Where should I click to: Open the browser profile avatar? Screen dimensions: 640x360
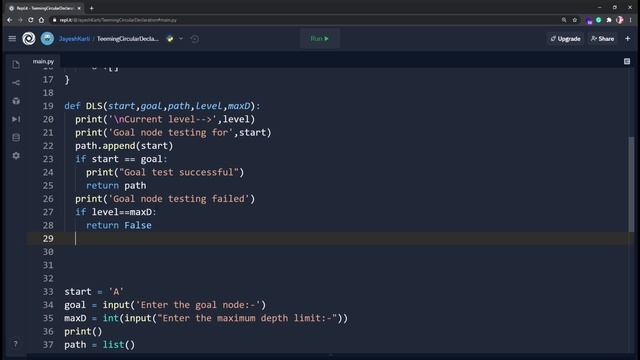(620, 20)
